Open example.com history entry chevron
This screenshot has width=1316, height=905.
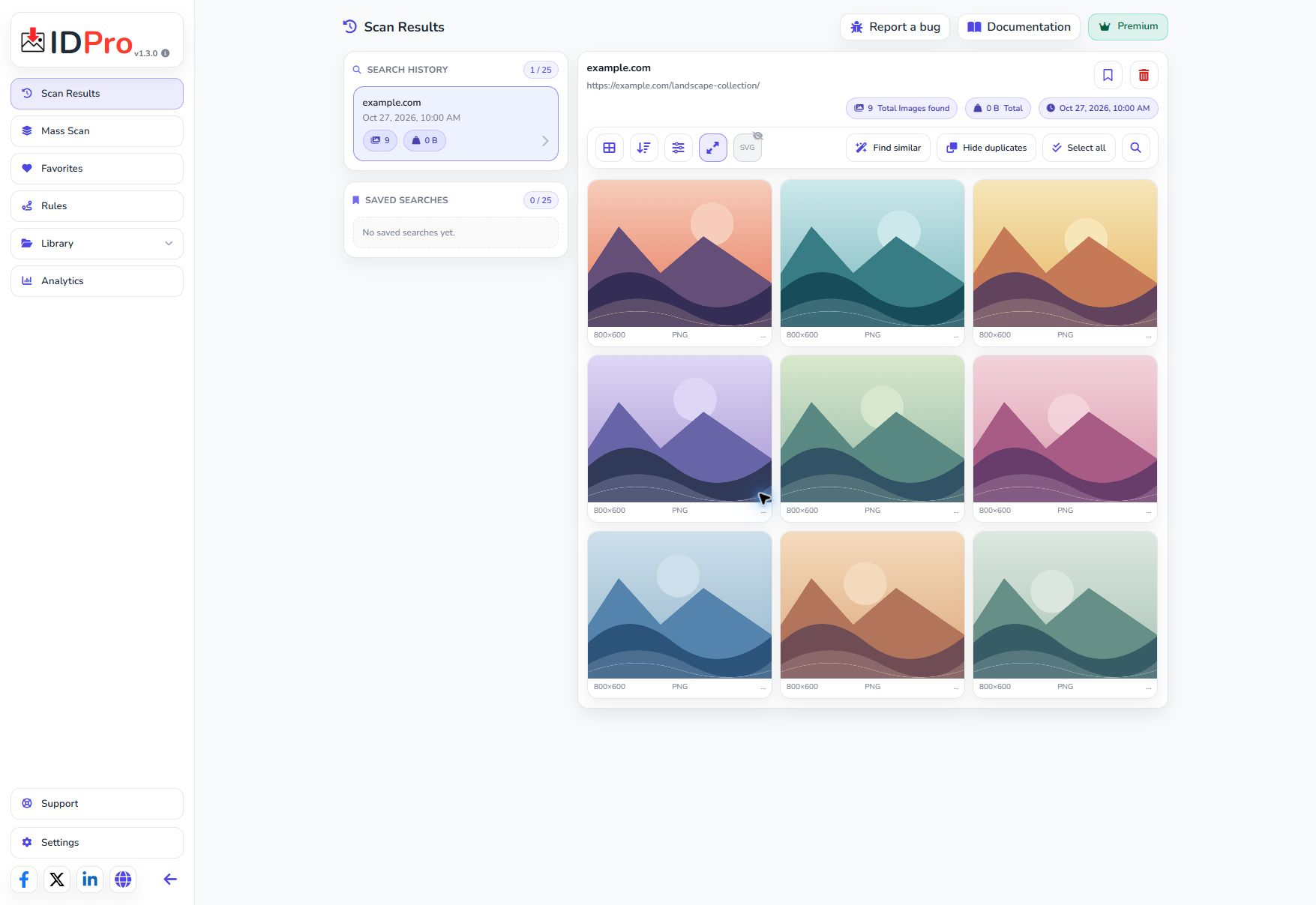tap(545, 141)
